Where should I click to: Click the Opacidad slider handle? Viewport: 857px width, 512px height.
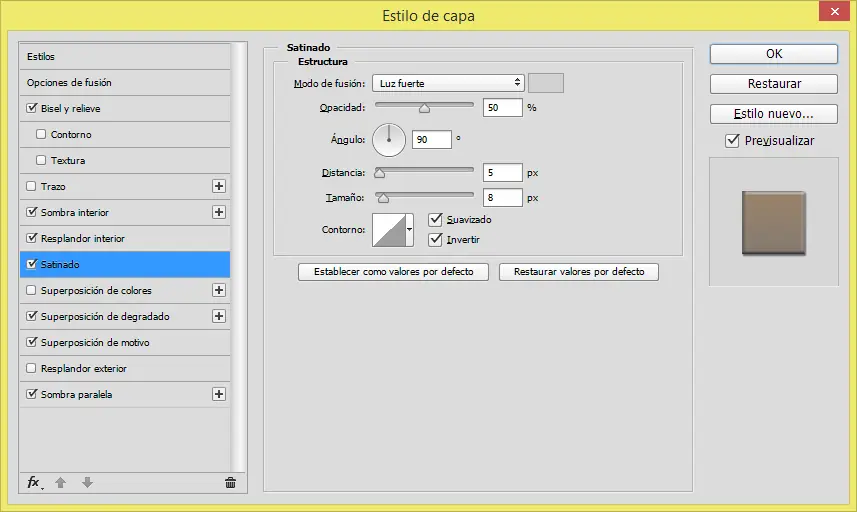coord(424,108)
